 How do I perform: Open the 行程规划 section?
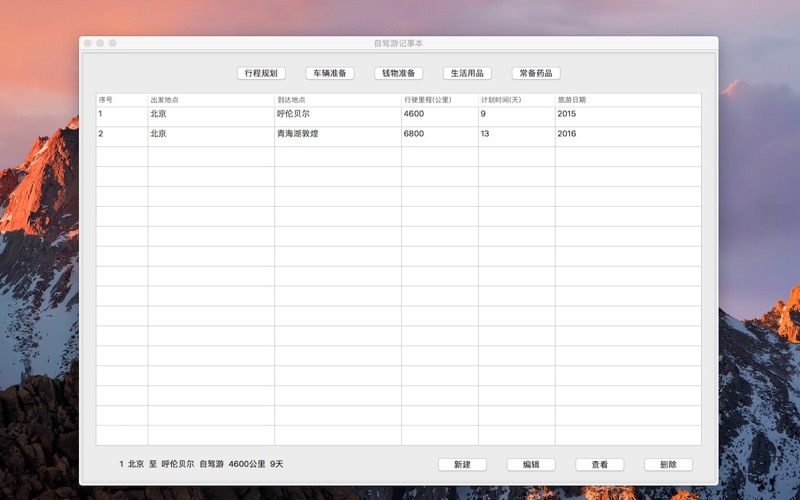(x=261, y=73)
